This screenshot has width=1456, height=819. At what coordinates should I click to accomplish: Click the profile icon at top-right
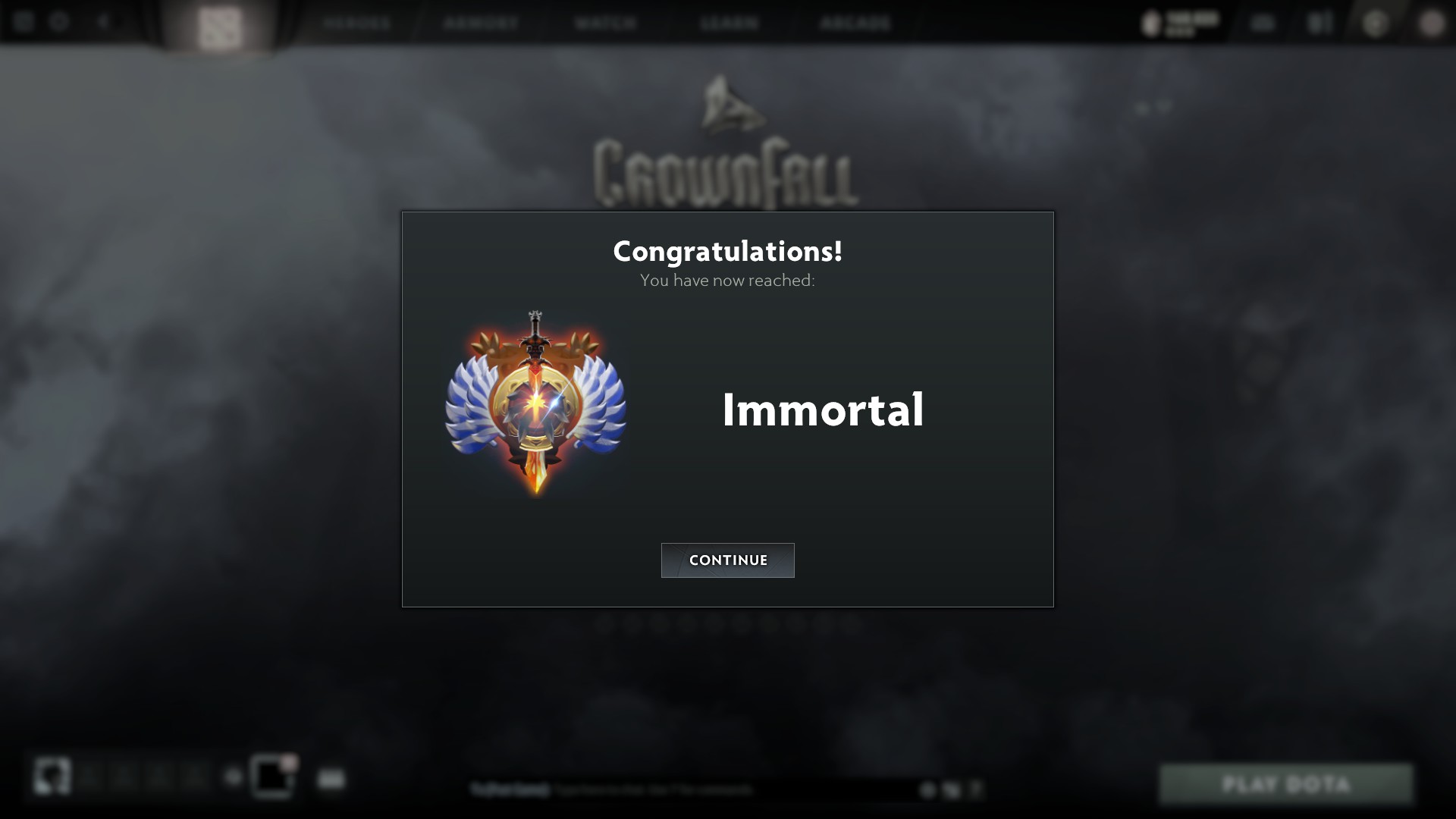click(1432, 24)
